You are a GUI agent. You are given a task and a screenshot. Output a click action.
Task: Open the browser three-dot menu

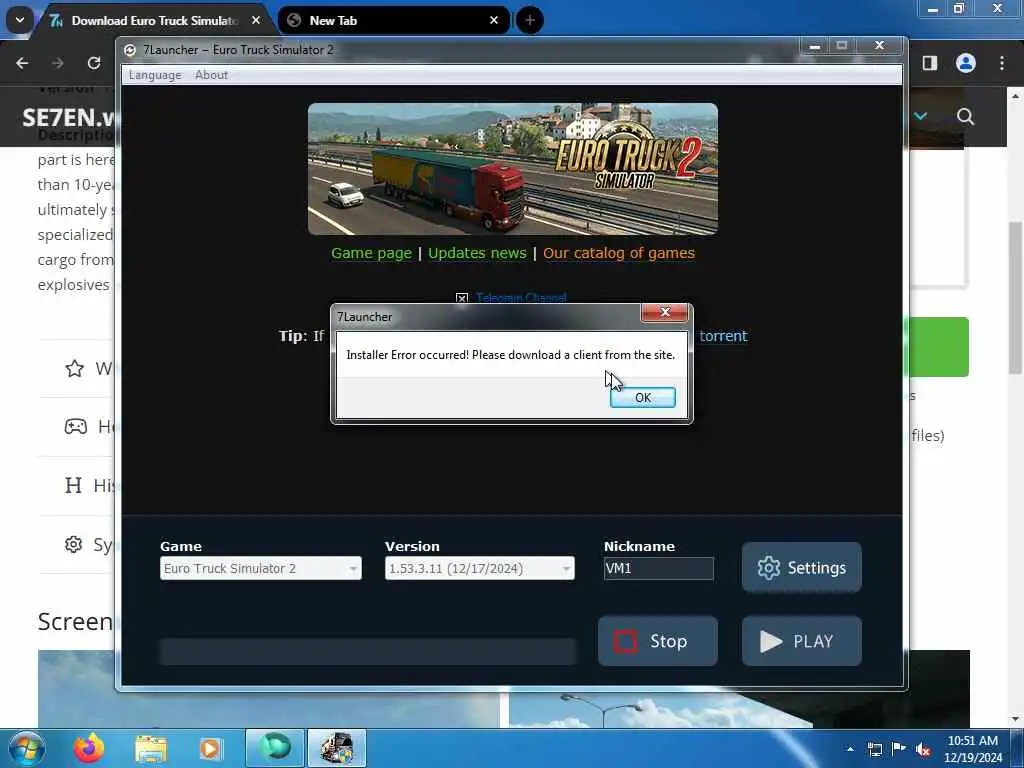[x=1002, y=63]
